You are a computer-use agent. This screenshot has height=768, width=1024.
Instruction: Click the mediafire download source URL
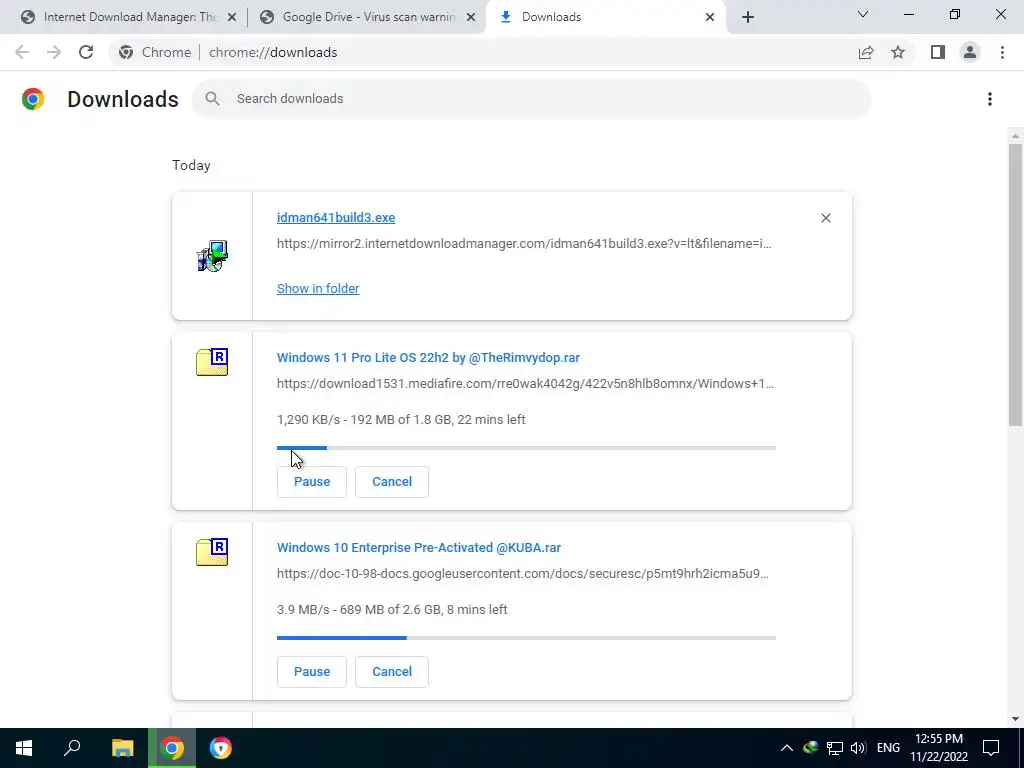point(526,384)
